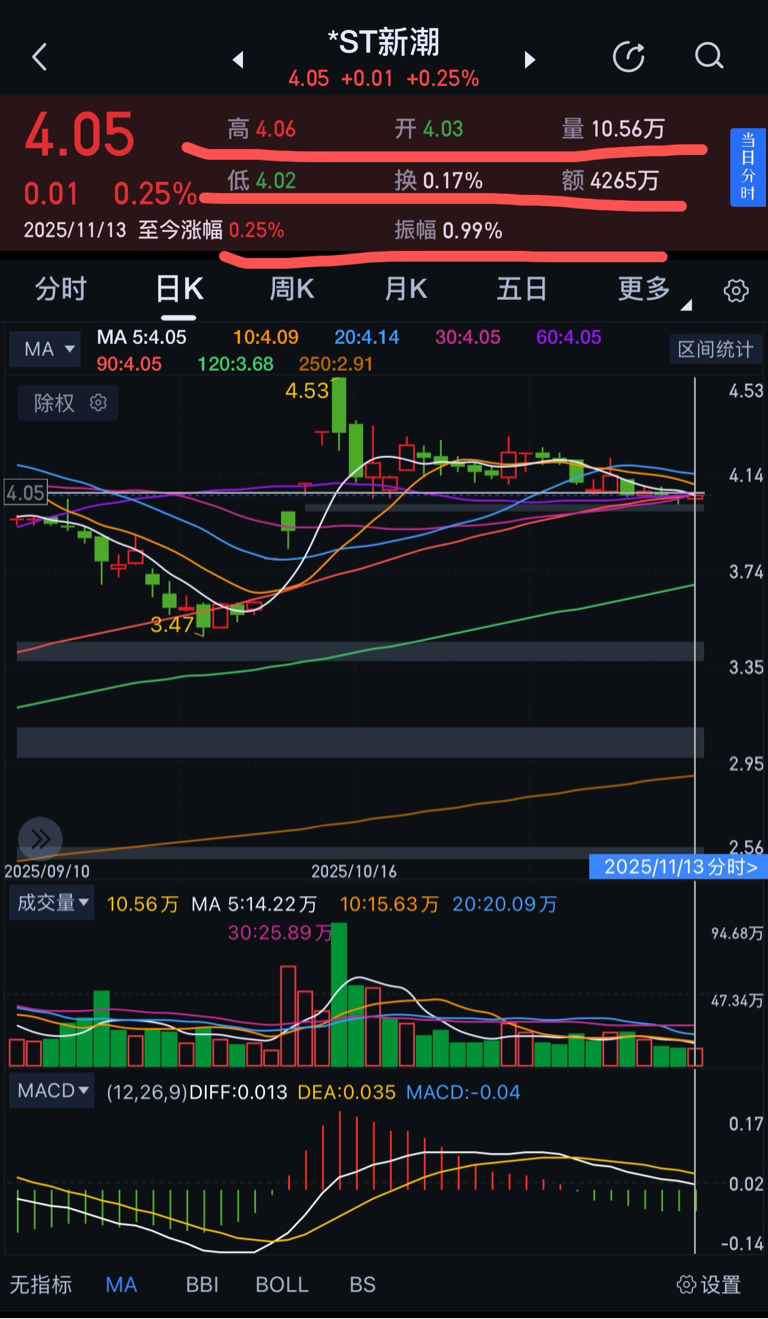Open the MACD indicator dropdown
768x1319 pixels.
[52, 1091]
